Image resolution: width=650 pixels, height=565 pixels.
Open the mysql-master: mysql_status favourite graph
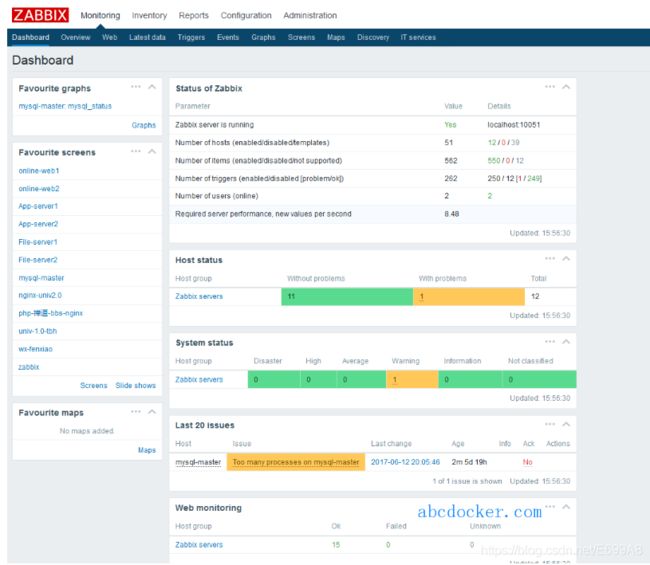pos(65,106)
